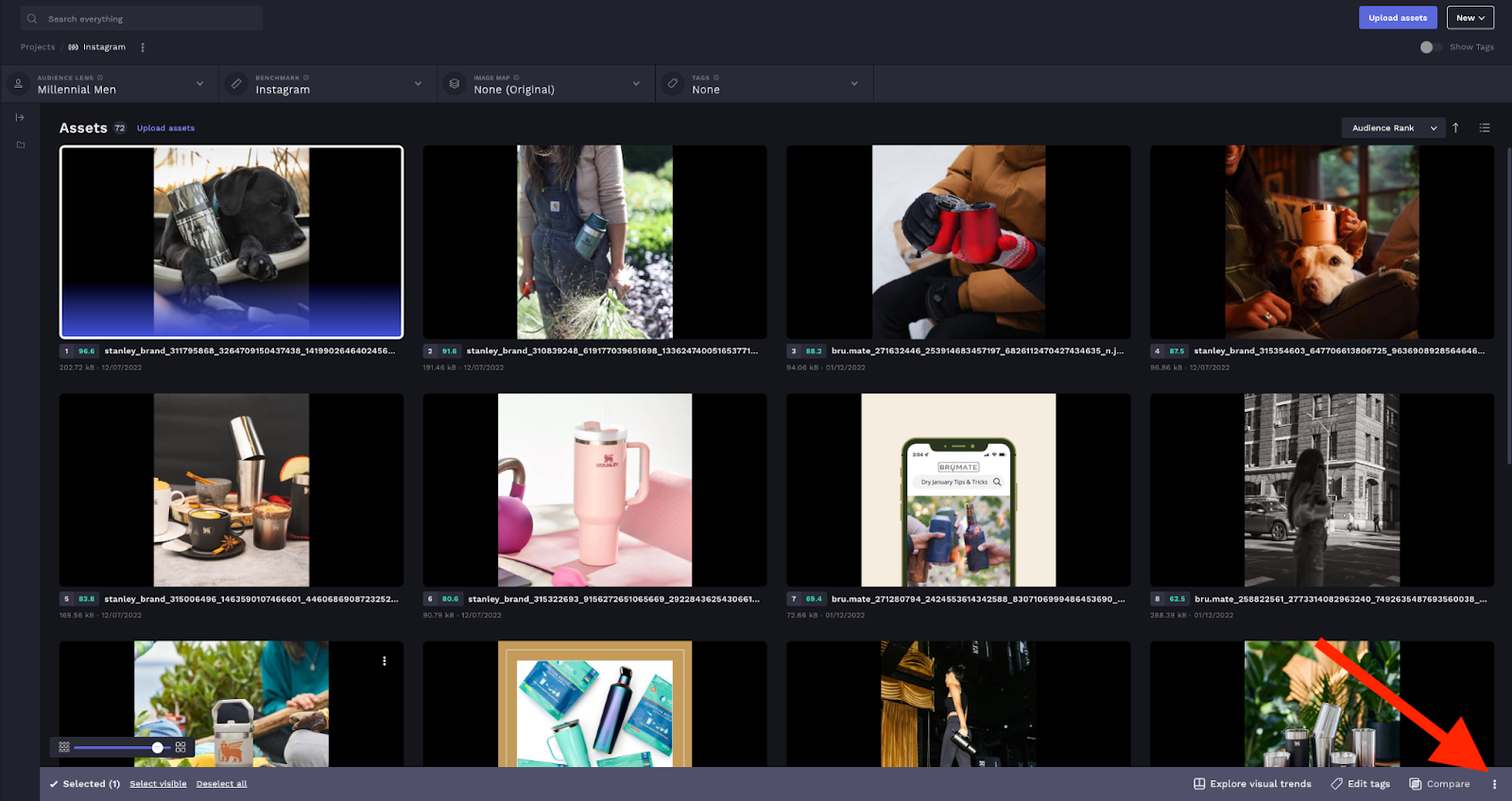
Task: Click filename stanley_brand_311795868
Action: pos(249,351)
